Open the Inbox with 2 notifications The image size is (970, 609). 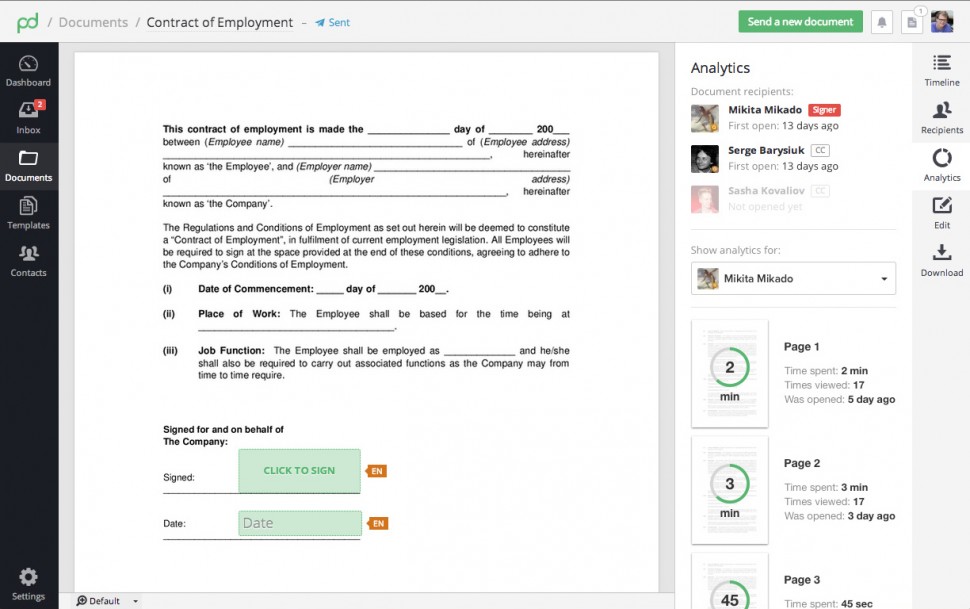point(28,118)
